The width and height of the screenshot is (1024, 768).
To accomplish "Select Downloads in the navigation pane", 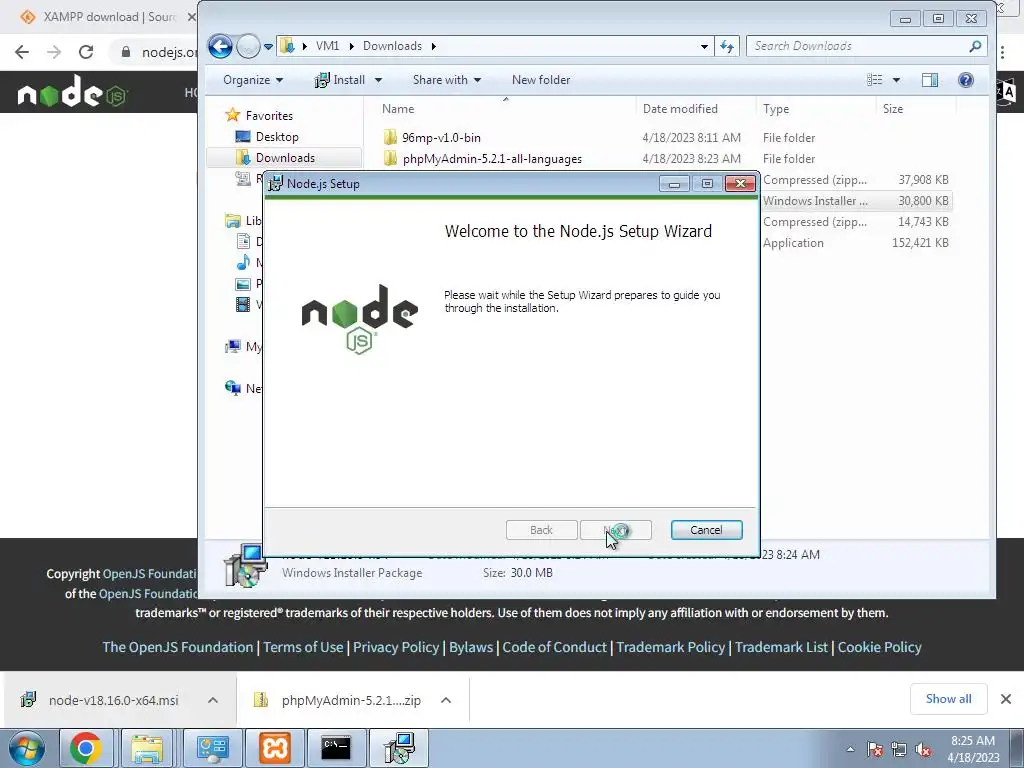I will pos(285,157).
